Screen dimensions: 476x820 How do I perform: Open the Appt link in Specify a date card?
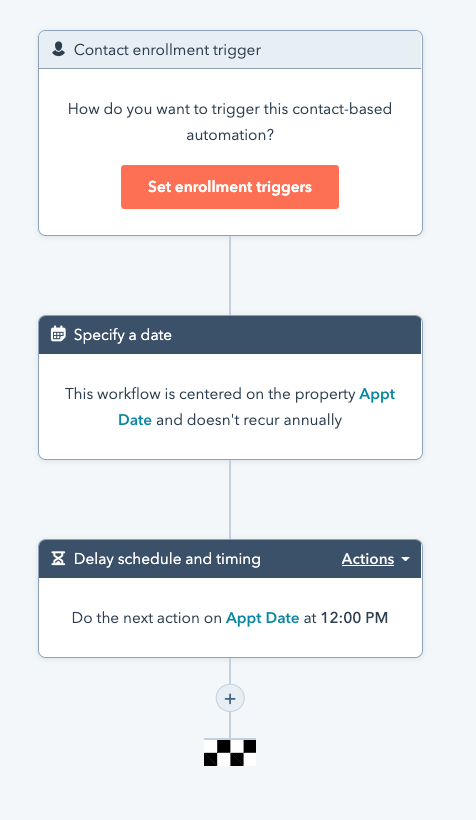pyautogui.click(x=377, y=394)
